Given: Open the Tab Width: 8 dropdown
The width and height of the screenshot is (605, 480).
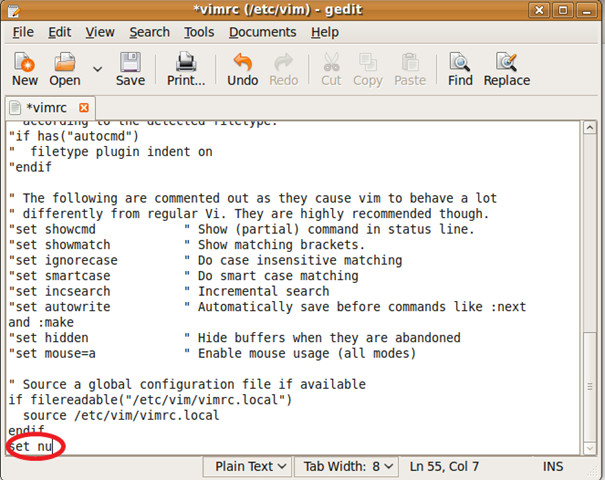Looking at the screenshot, I should (346, 466).
